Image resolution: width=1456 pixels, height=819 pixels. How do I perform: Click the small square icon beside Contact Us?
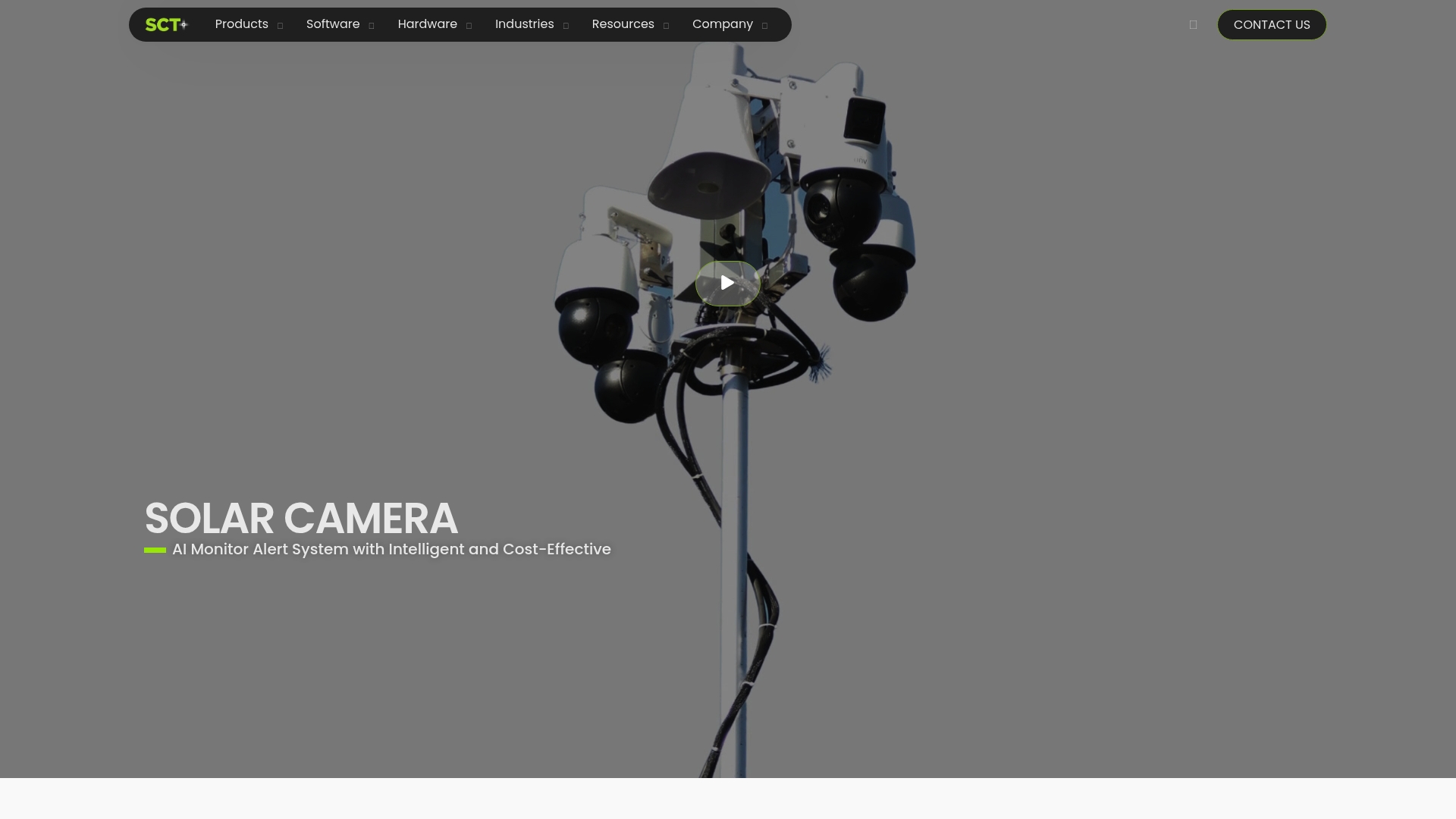1193,24
